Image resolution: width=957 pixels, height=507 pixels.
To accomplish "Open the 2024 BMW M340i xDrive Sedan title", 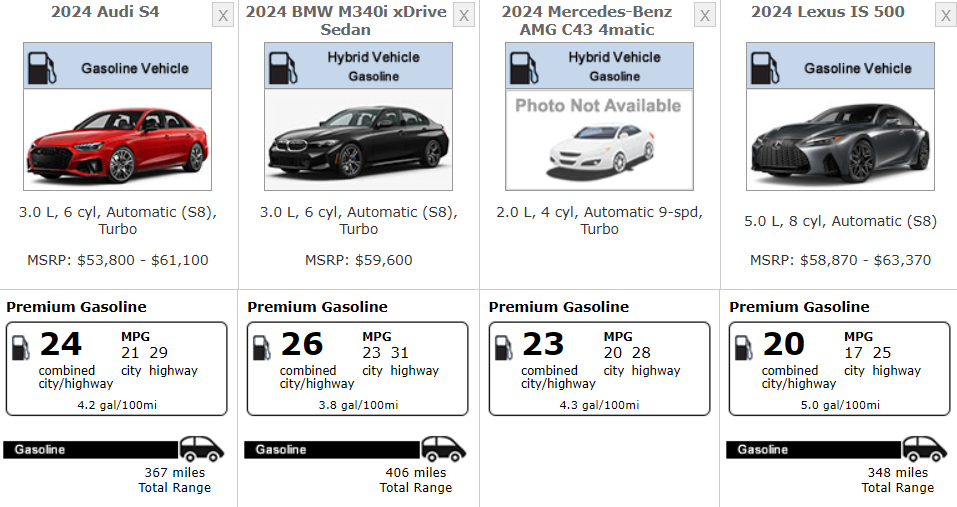I will coord(345,21).
